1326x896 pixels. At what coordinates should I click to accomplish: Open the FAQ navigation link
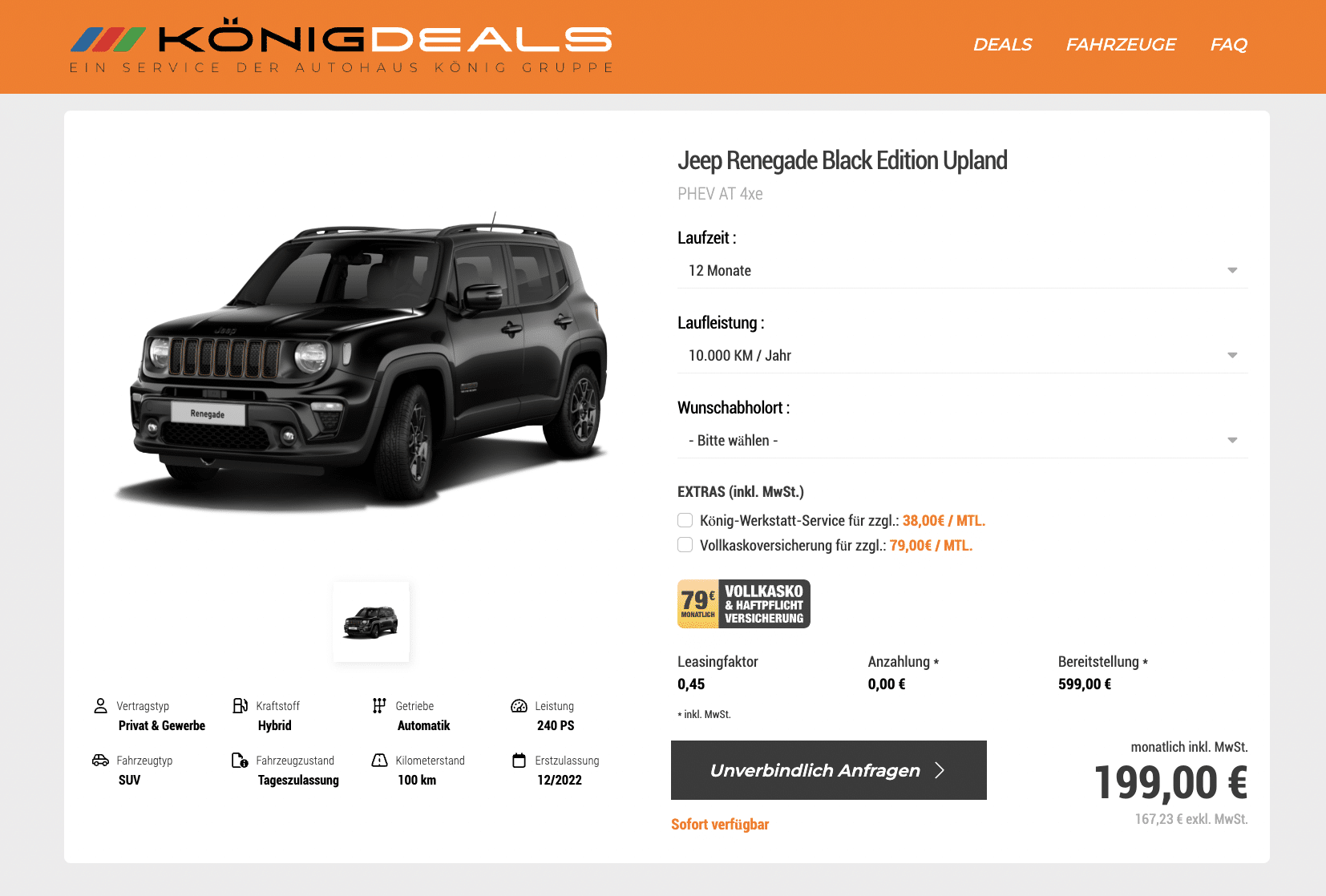(1229, 45)
